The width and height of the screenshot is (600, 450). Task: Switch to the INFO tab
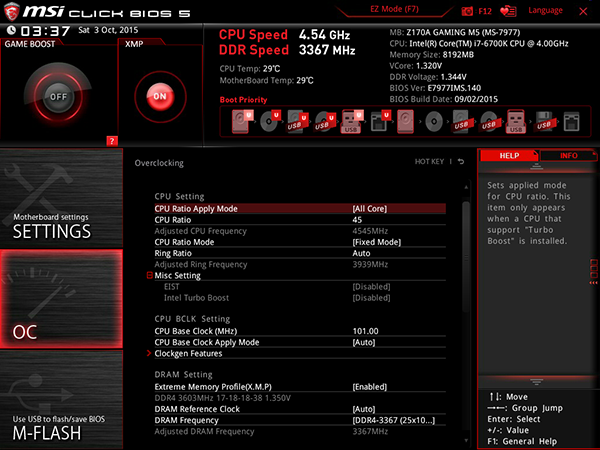tap(569, 156)
